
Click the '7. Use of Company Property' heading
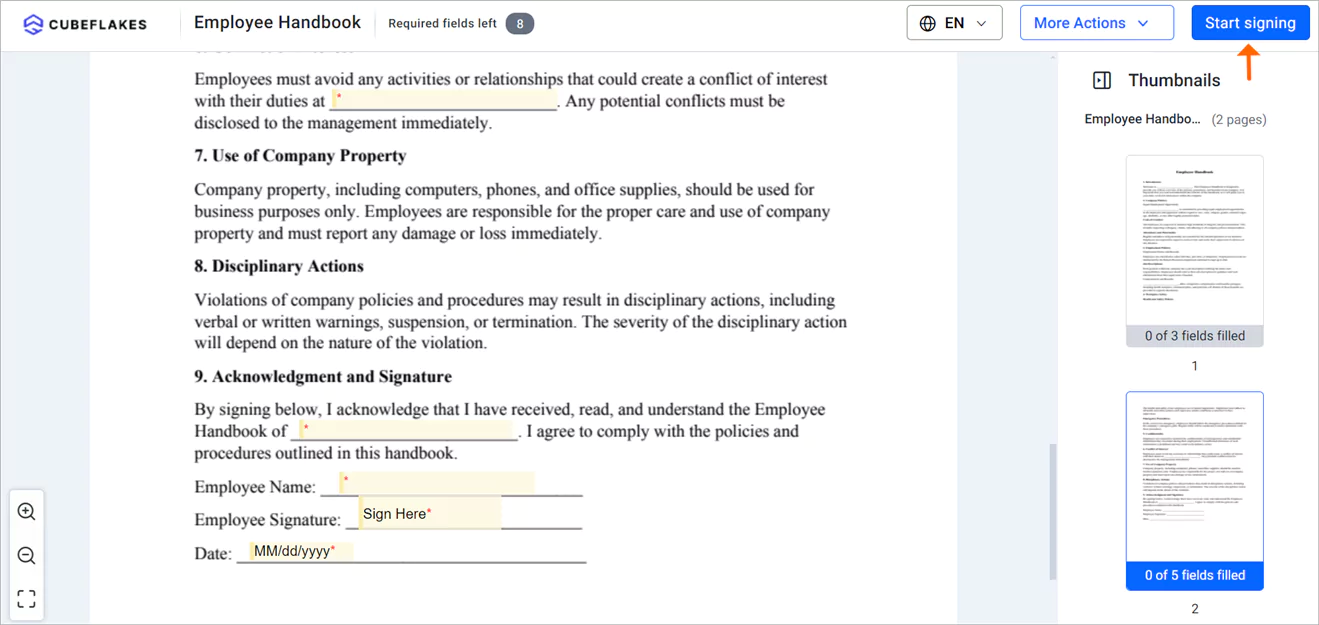click(300, 156)
